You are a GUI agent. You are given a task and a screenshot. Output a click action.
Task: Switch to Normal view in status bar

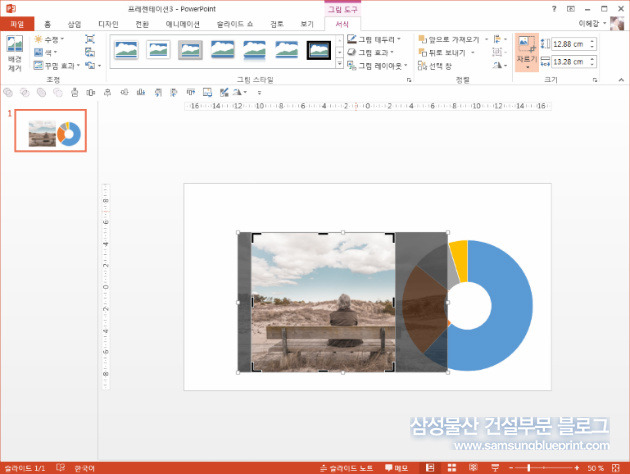point(430,468)
